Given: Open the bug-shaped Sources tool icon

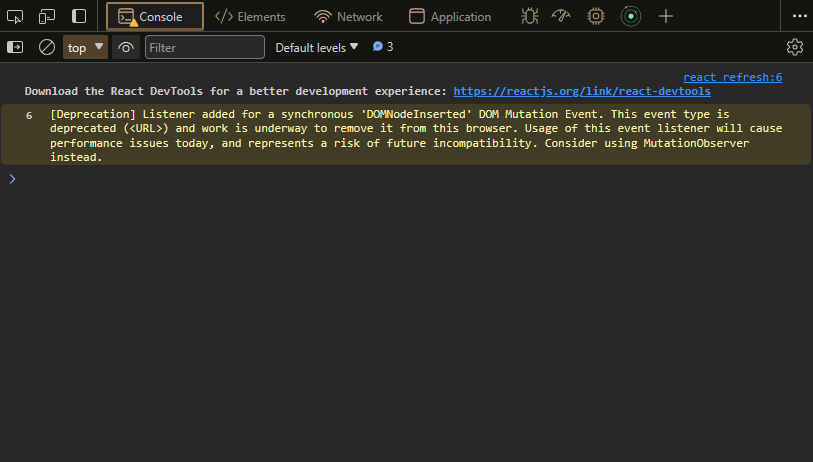Looking at the screenshot, I should [529, 17].
